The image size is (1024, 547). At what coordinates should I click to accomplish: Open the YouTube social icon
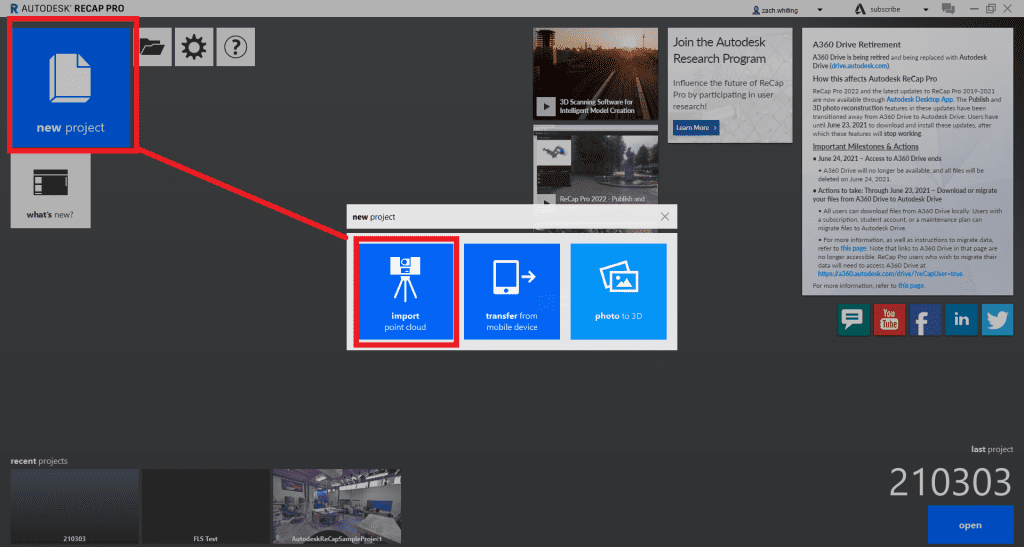coord(889,320)
